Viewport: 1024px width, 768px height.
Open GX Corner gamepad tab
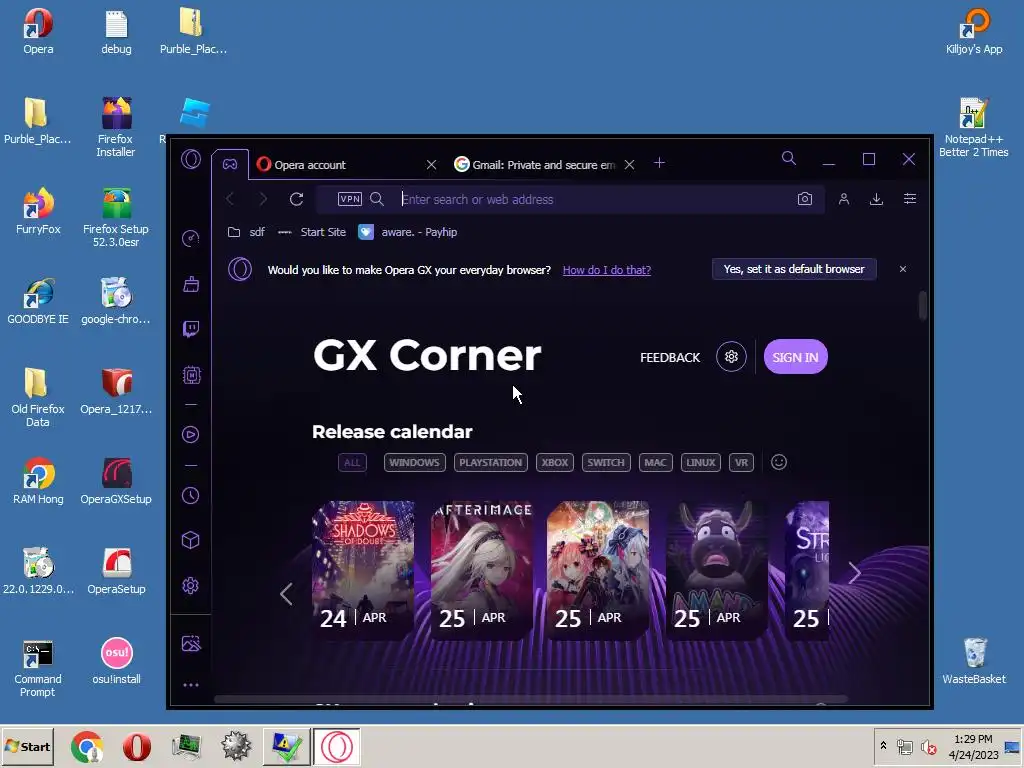230,165
